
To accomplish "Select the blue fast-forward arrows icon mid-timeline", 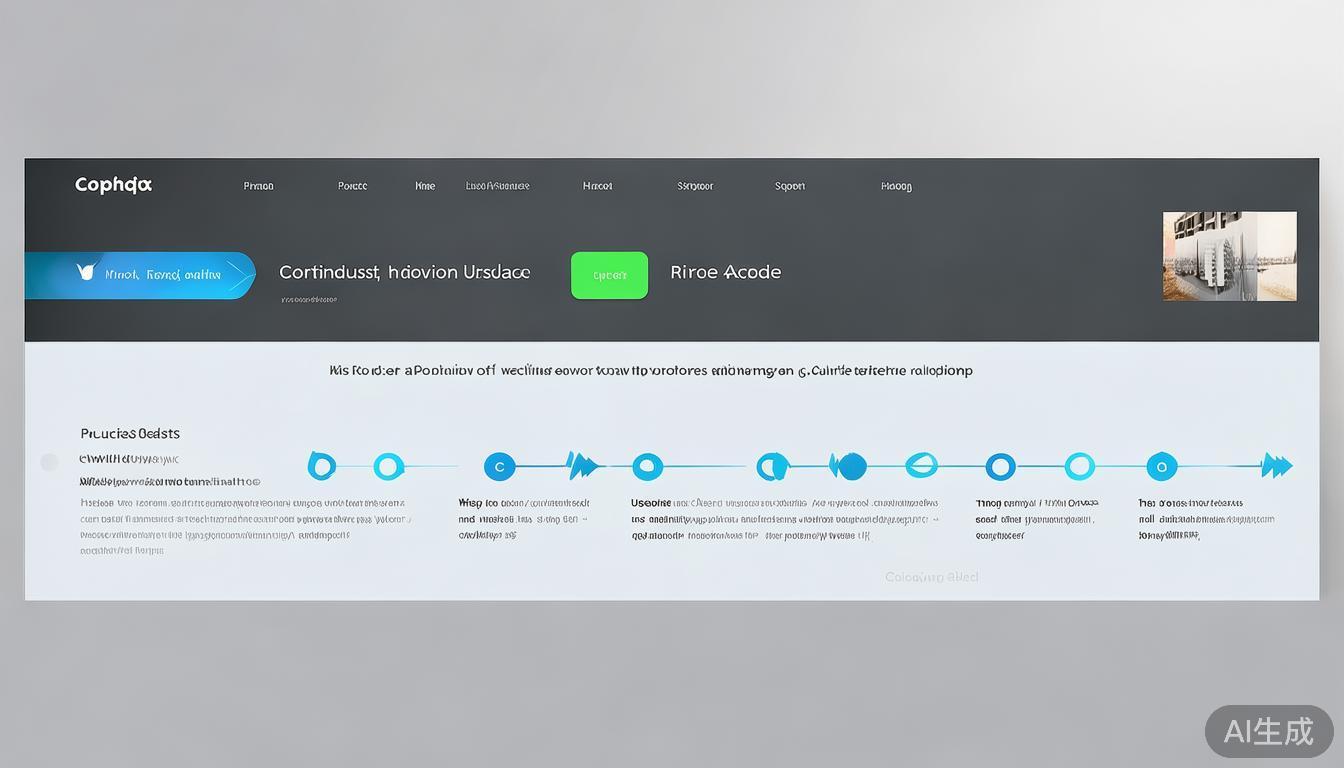I will click(582, 464).
